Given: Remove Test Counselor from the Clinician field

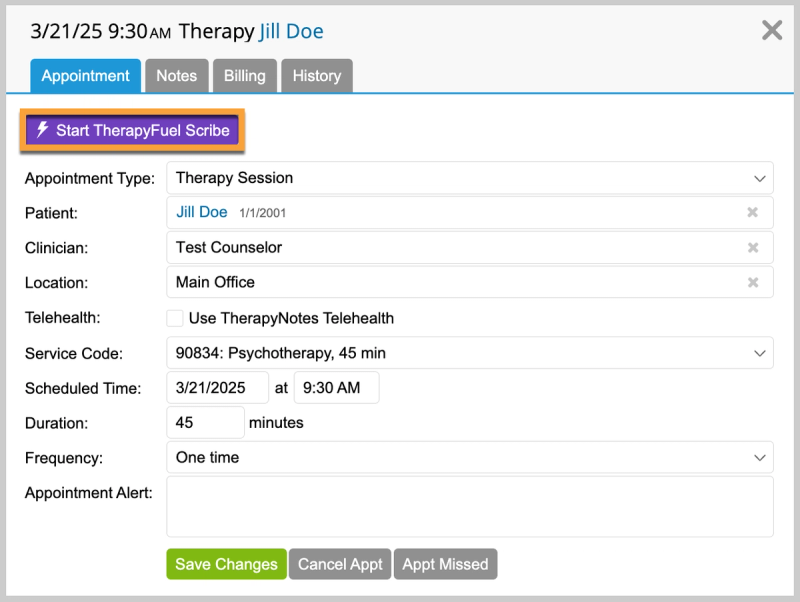Looking at the screenshot, I should click(x=754, y=247).
